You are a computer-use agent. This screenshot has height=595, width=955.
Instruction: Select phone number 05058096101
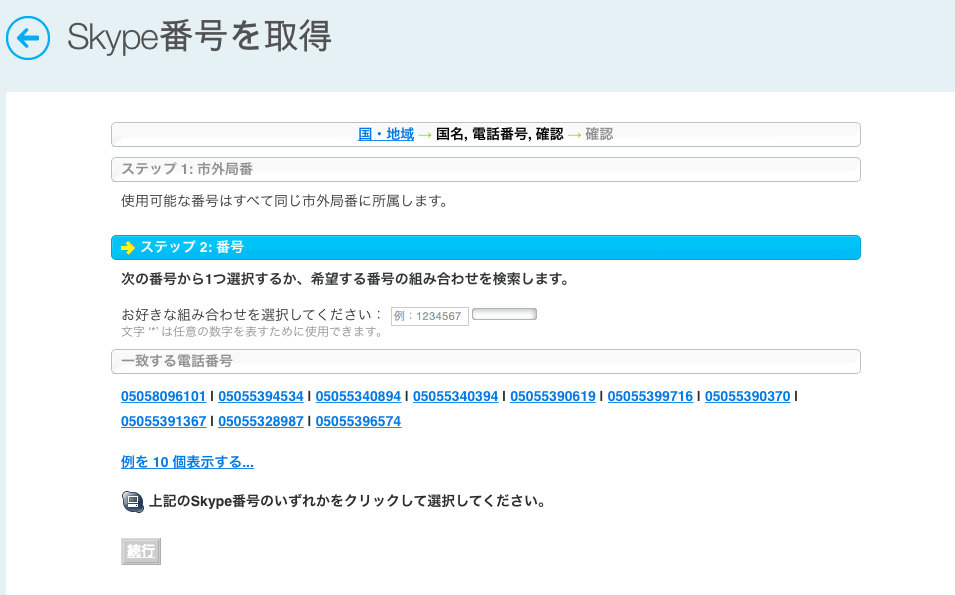163,396
